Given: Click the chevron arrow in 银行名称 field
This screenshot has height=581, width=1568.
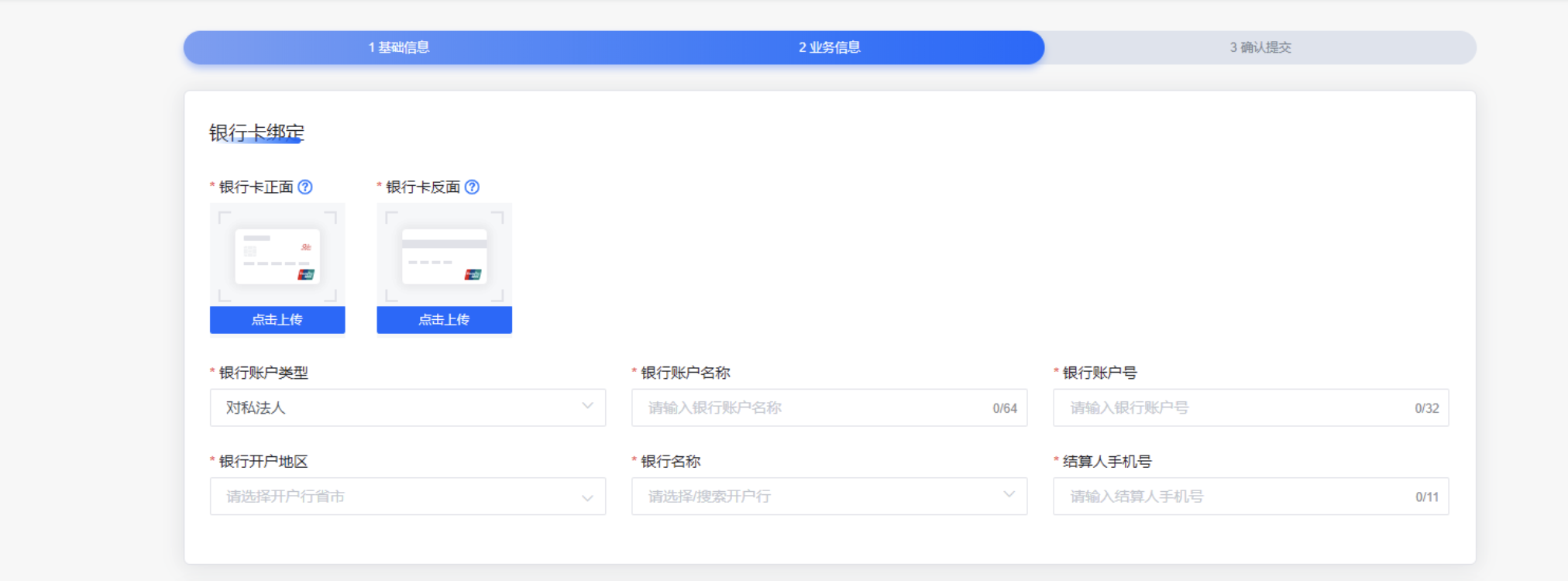Looking at the screenshot, I should coord(1009,494).
